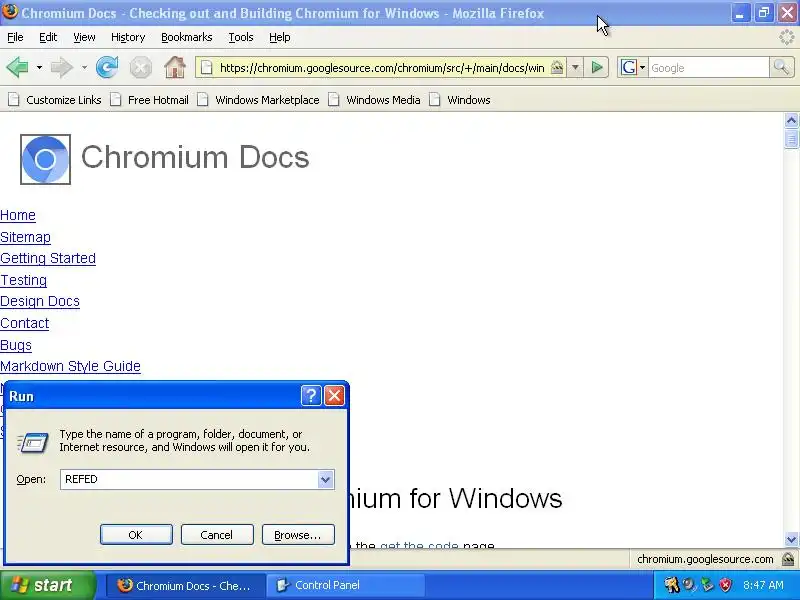Open the View menu

pyautogui.click(x=84, y=37)
